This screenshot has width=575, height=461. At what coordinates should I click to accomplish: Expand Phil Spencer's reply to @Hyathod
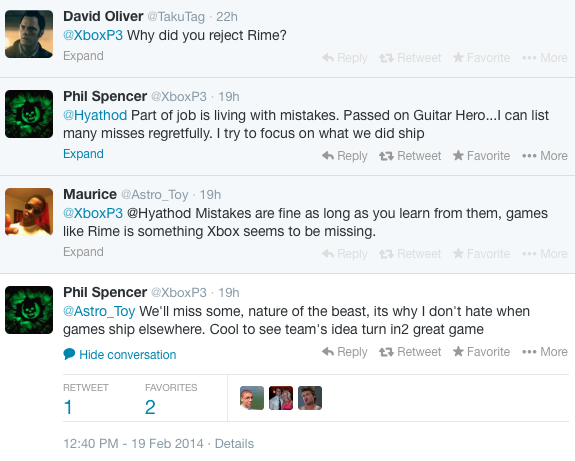pyautogui.click(x=83, y=154)
